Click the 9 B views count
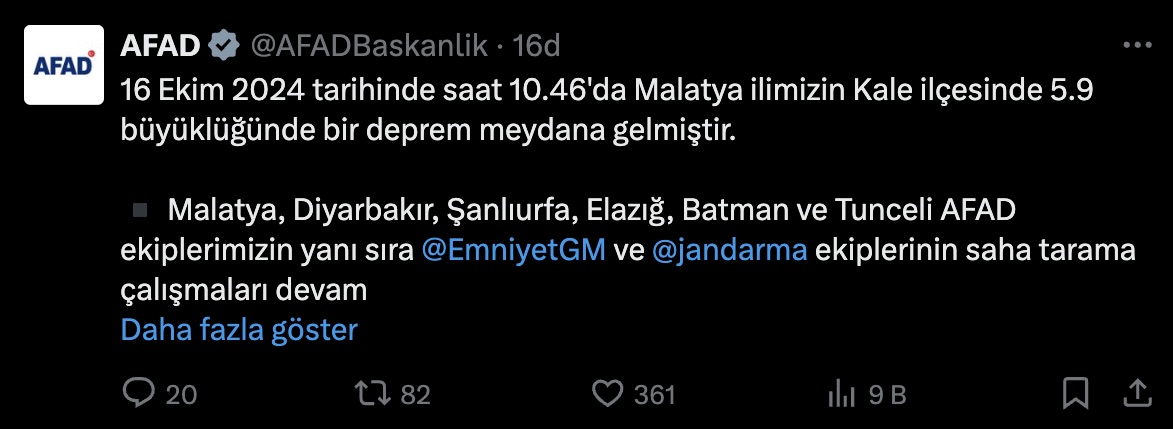This screenshot has height=429, width=1173. (x=887, y=395)
